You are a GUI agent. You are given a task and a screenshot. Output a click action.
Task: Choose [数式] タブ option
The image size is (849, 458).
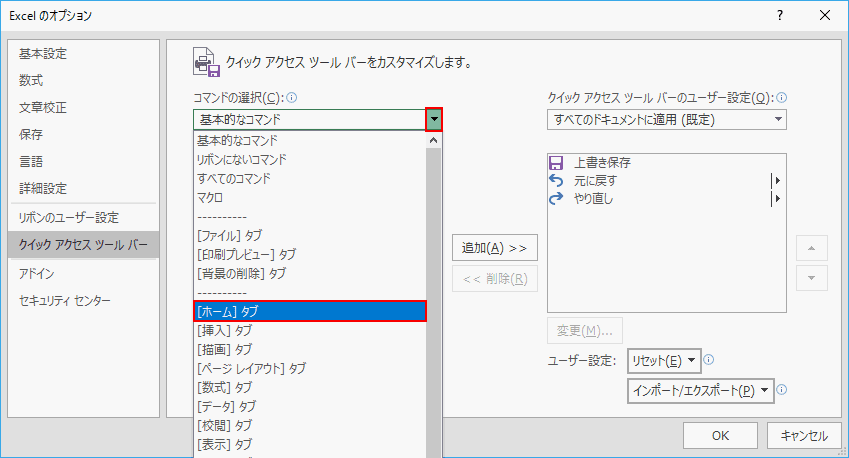point(310,387)
